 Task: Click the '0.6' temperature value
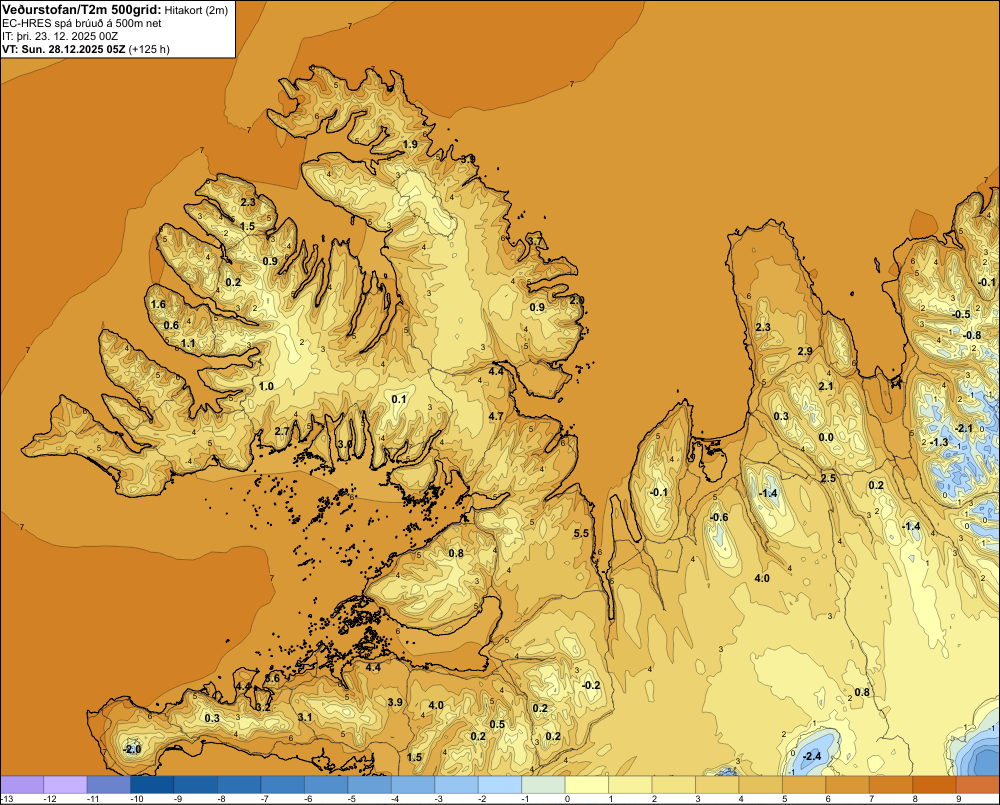(172, 325)
